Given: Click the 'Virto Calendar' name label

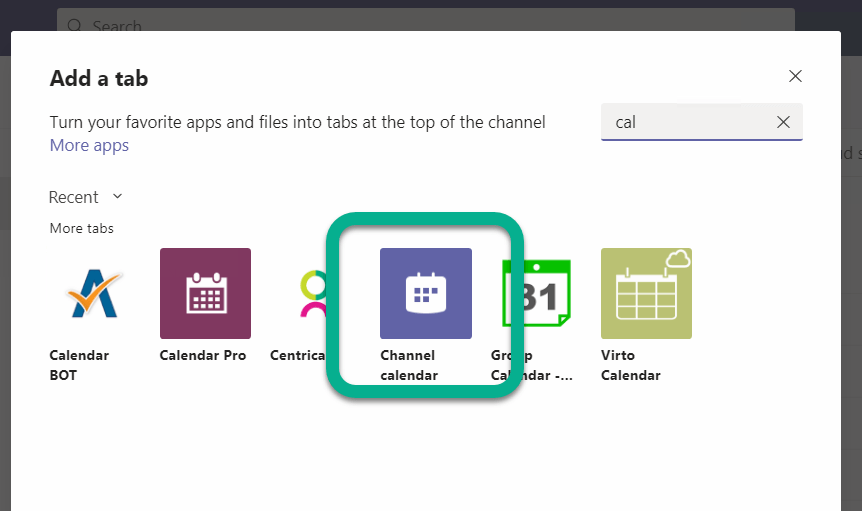Looking at the screenshot, I should pos(630,365).
